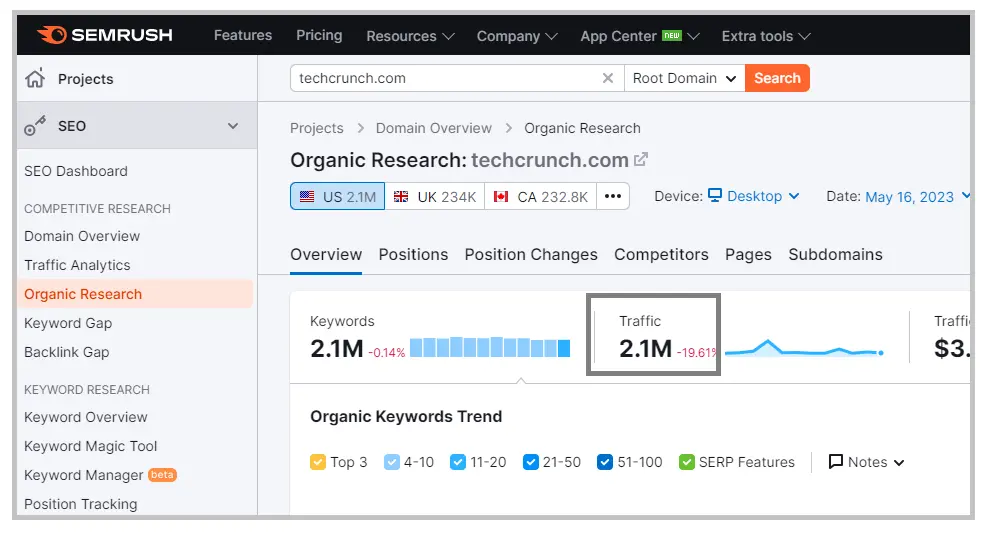
Task: Open Keyword Gap in sidebar
Action: coord(68,323)
